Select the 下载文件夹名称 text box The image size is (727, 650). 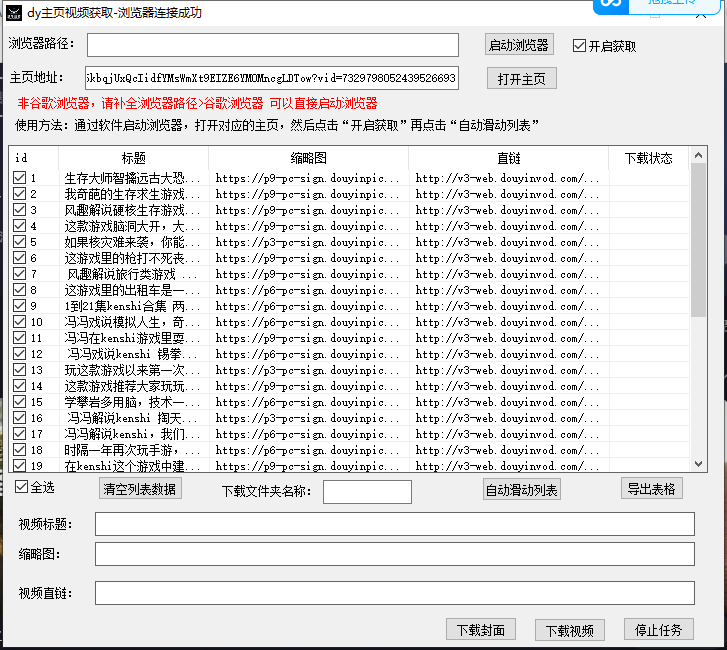tap(367, 491)
